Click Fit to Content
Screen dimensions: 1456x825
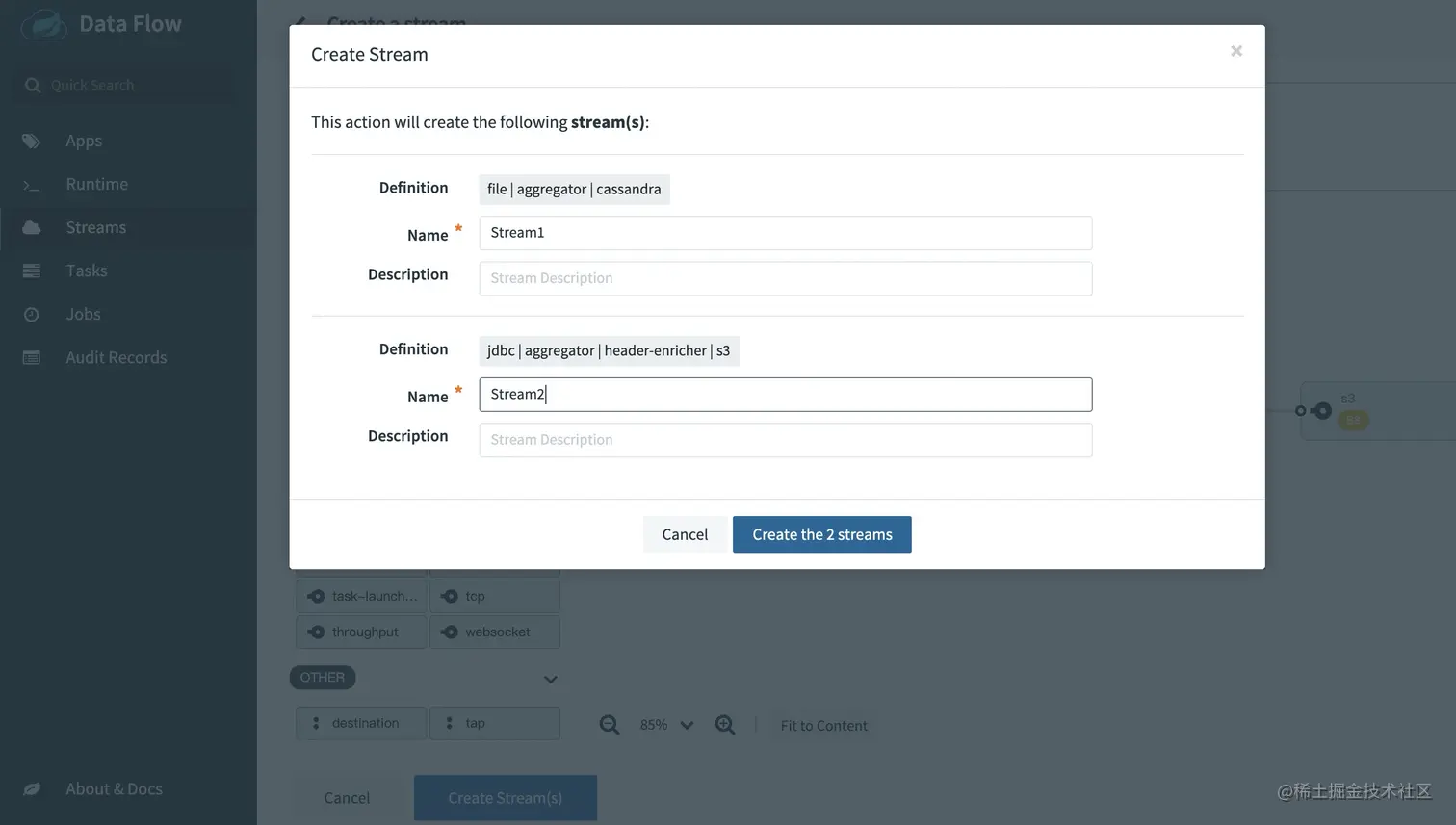(x=824, y=726)
